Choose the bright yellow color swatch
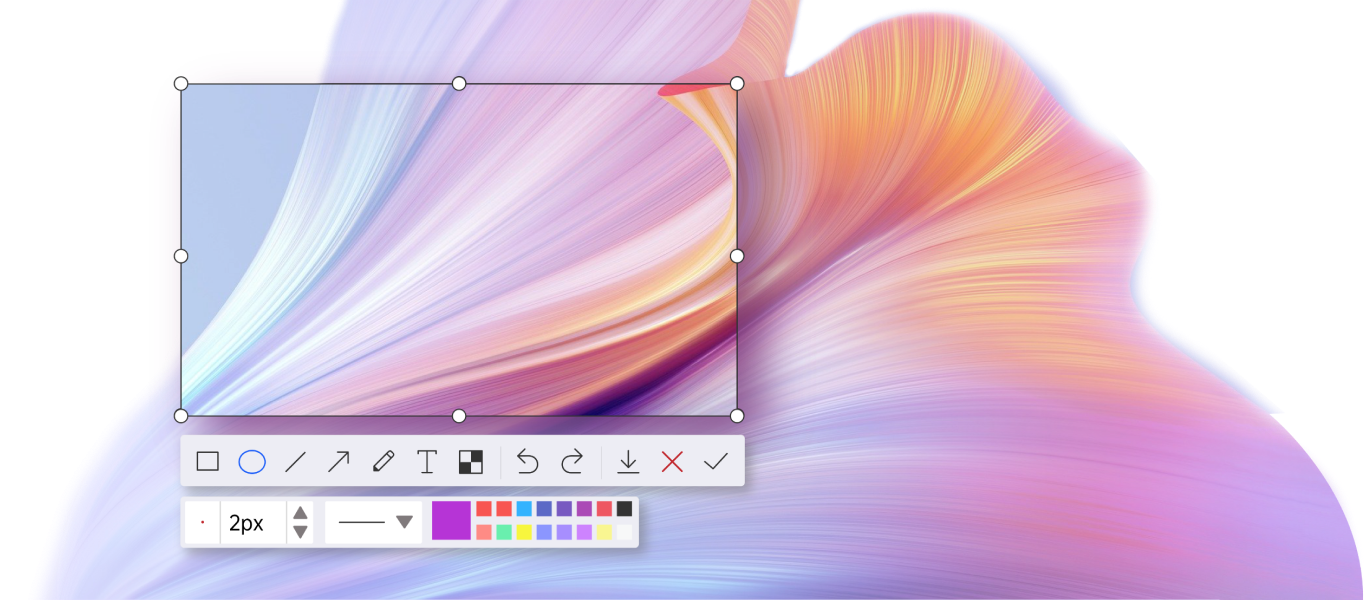The height and width of the screenshot is (600, 1368). (524, 532)
